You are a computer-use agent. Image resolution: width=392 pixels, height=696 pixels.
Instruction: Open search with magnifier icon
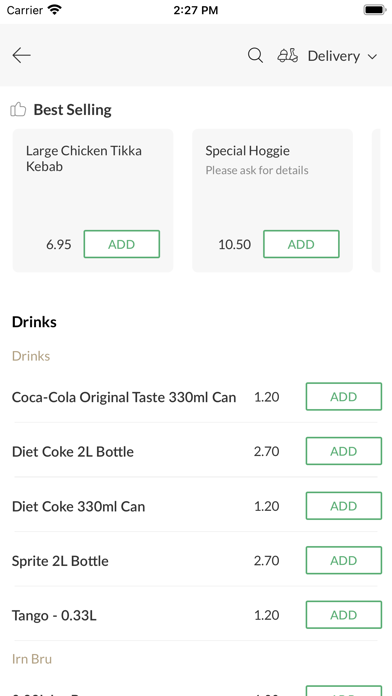(255, 55)
